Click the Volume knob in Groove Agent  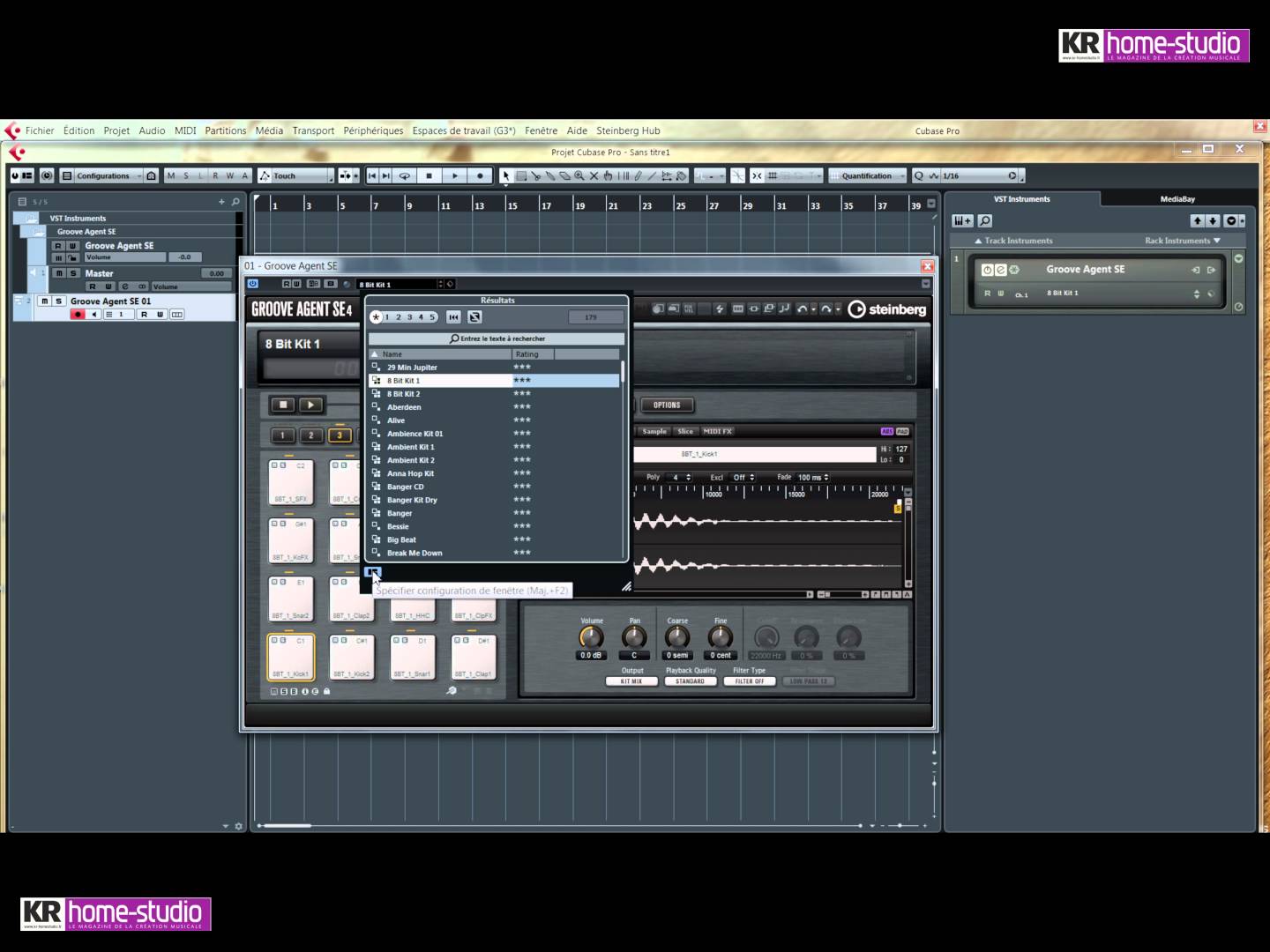pyautogui.click(x=591, y=637)
